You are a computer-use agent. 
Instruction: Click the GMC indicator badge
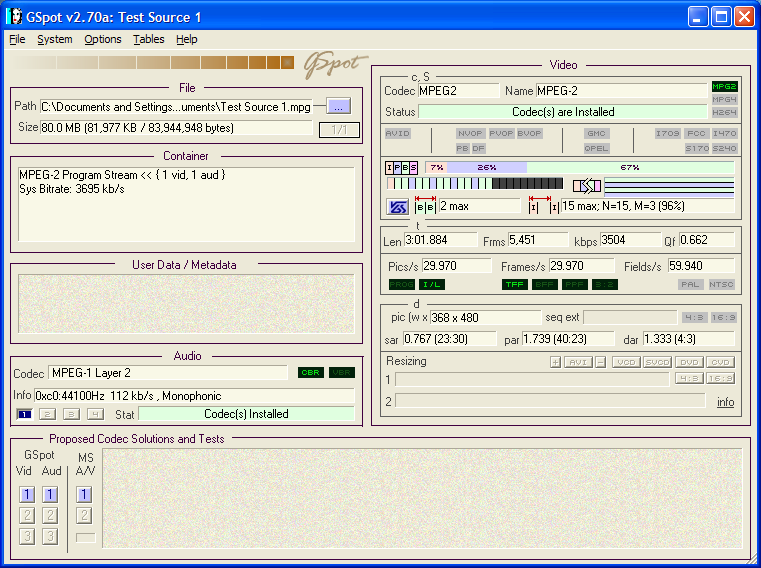[596, 134]
